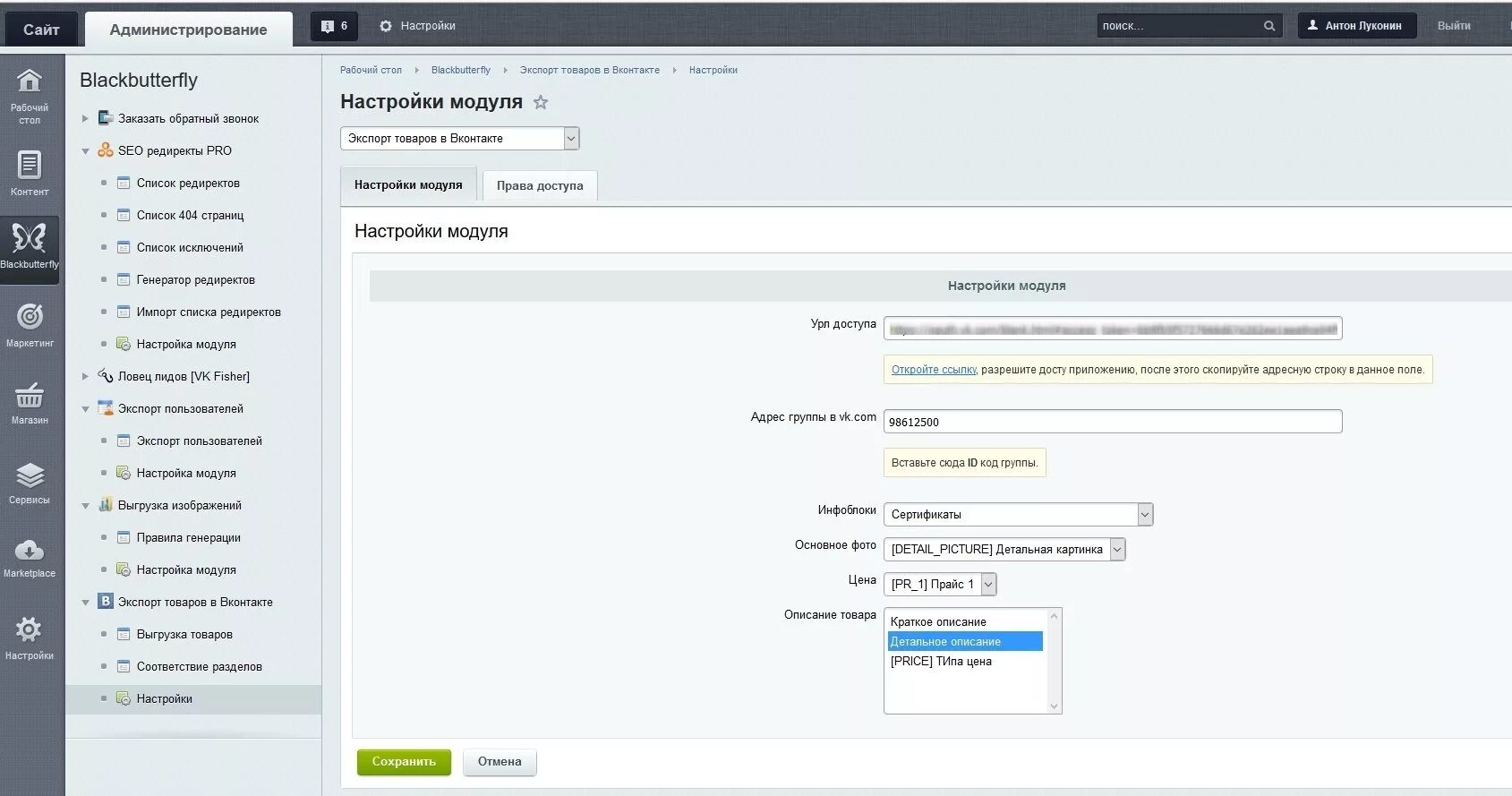Collapse the Выгрузка изображений tree node
This screenshot has width=1512, height=796.
click(x=85, y=505)
